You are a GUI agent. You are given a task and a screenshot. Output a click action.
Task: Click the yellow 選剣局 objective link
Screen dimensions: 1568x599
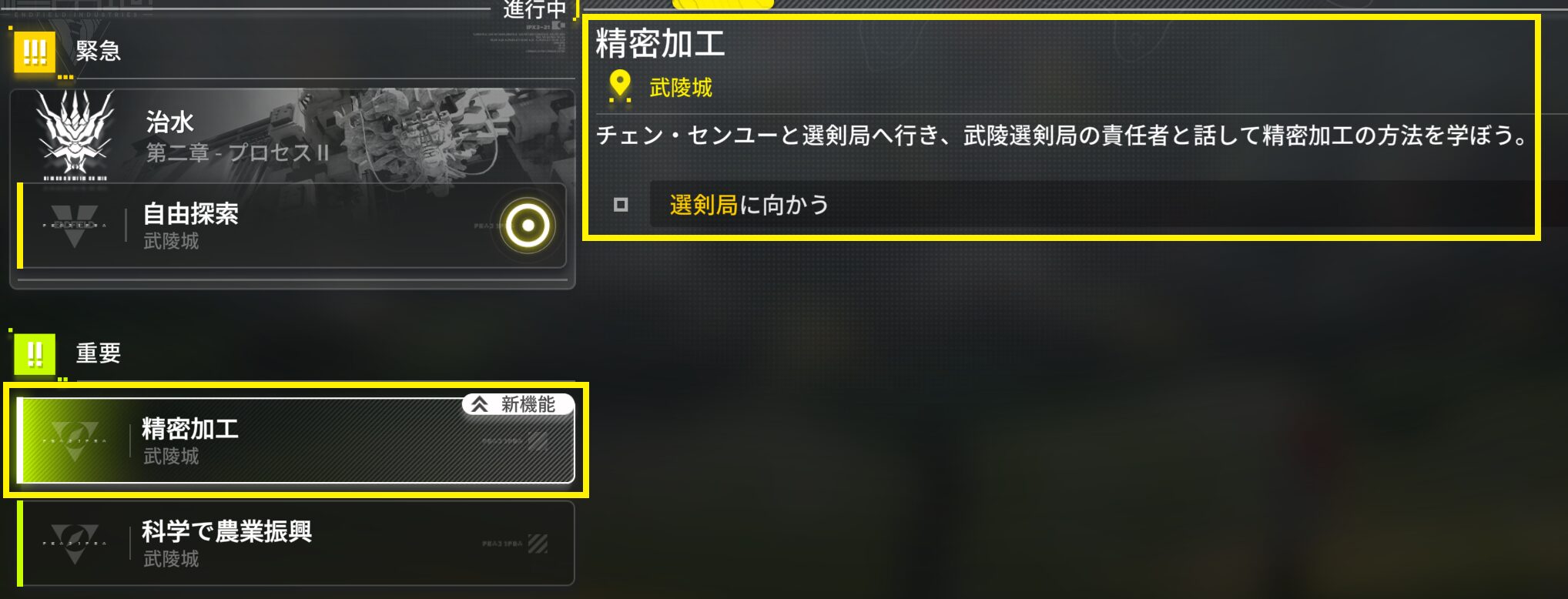click(x=704, y=205)
